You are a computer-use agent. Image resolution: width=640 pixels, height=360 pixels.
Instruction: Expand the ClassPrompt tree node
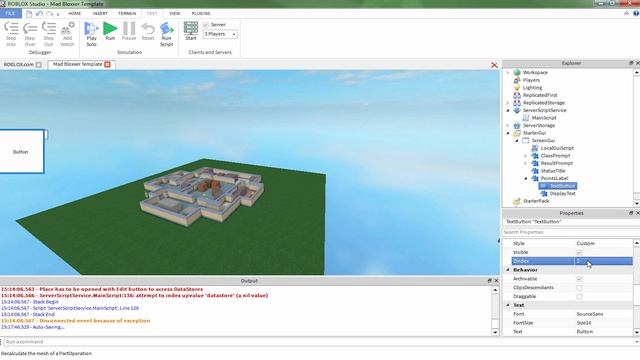tap(526, 156)
